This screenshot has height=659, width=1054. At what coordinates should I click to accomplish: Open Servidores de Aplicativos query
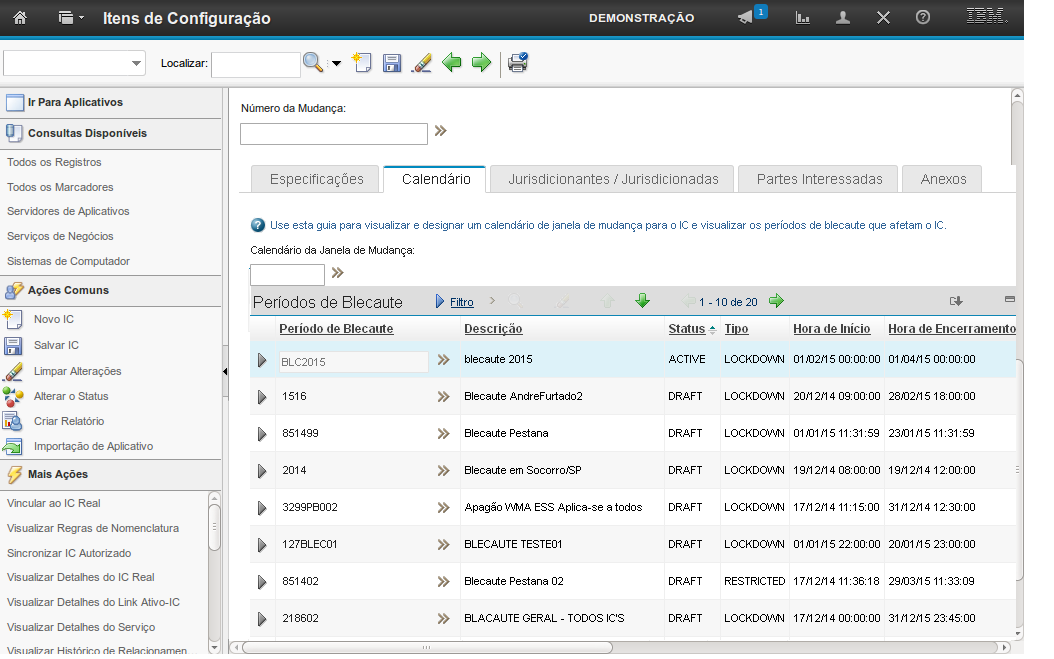[68, 211]
